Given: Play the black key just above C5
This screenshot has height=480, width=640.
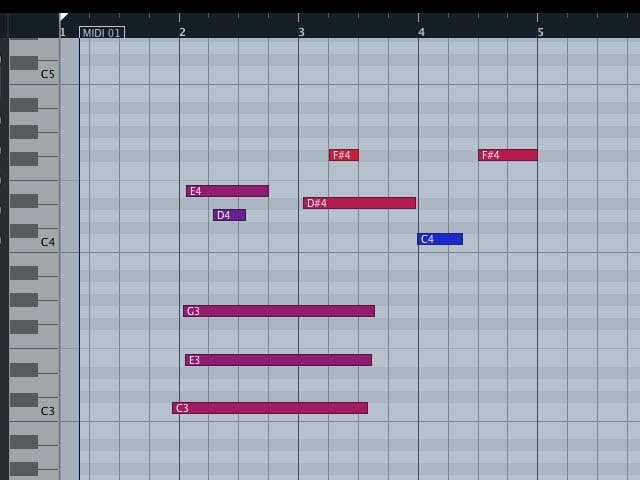Looking at the screenshot, I should (24, 63).
